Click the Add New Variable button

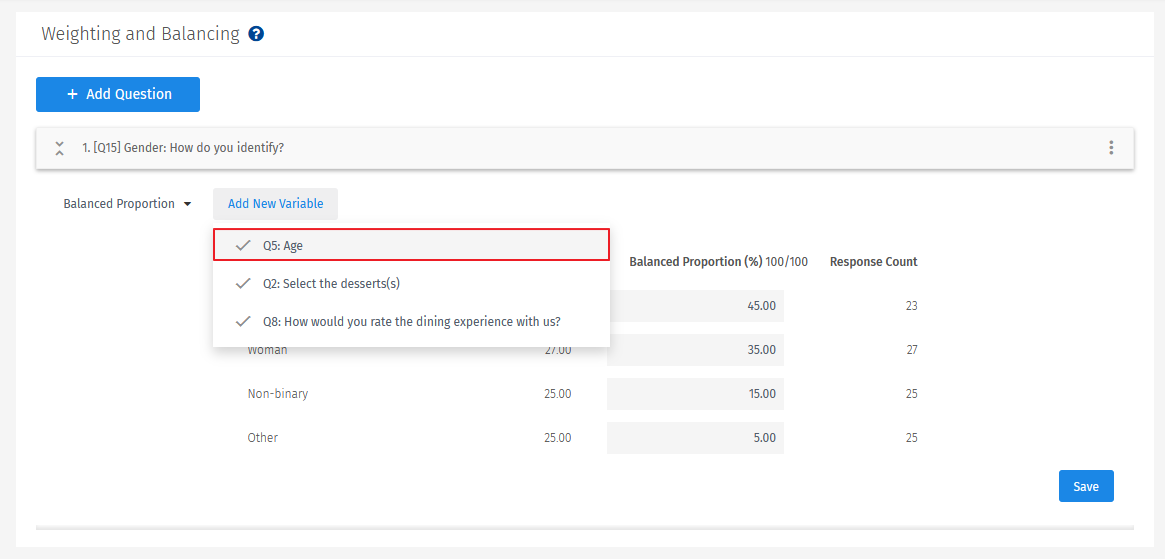[x=275, y=204]
